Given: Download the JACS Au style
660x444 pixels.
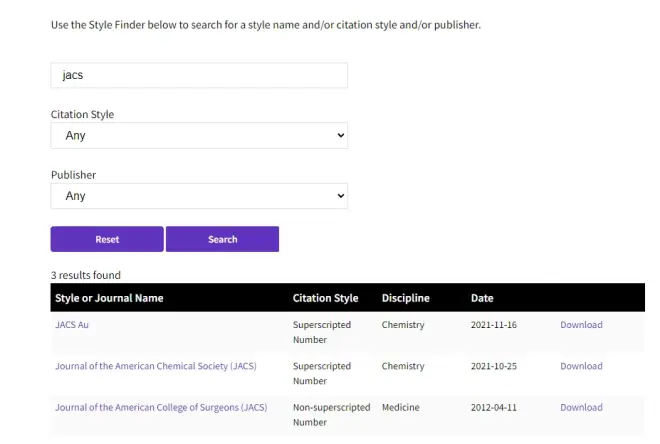Looking at the screenshot, I should 581,325.
